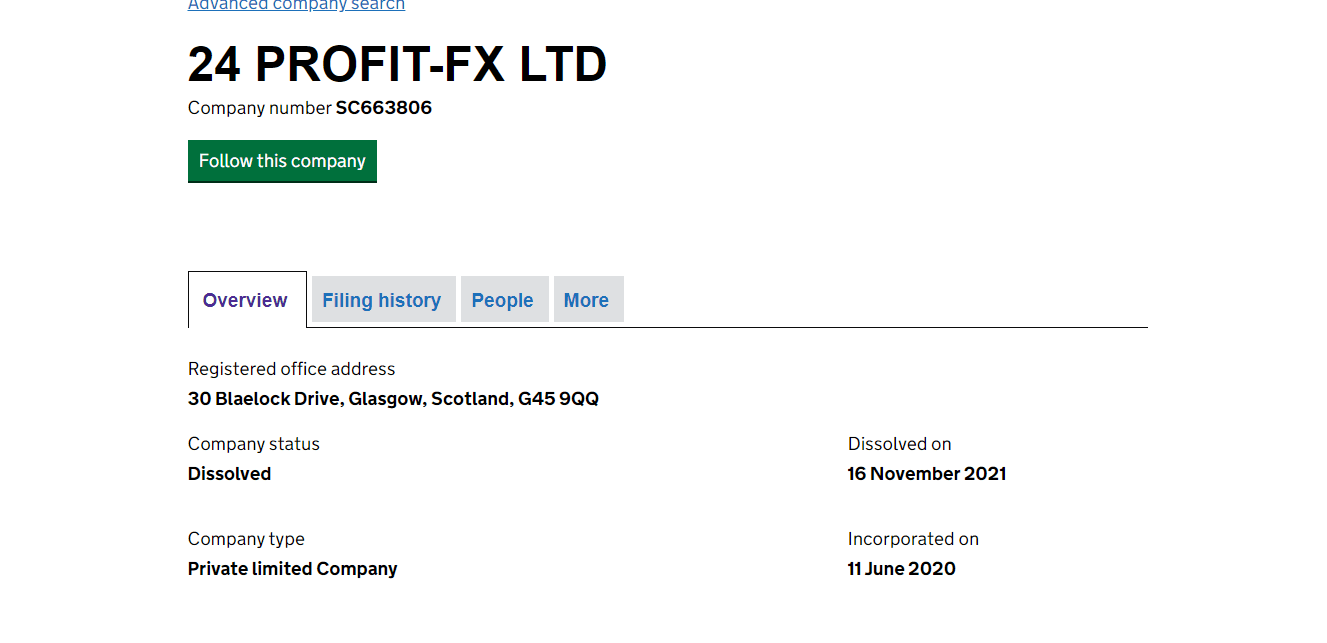
Task: Switch to the Filing history tab
Action: tap(381, 300)
